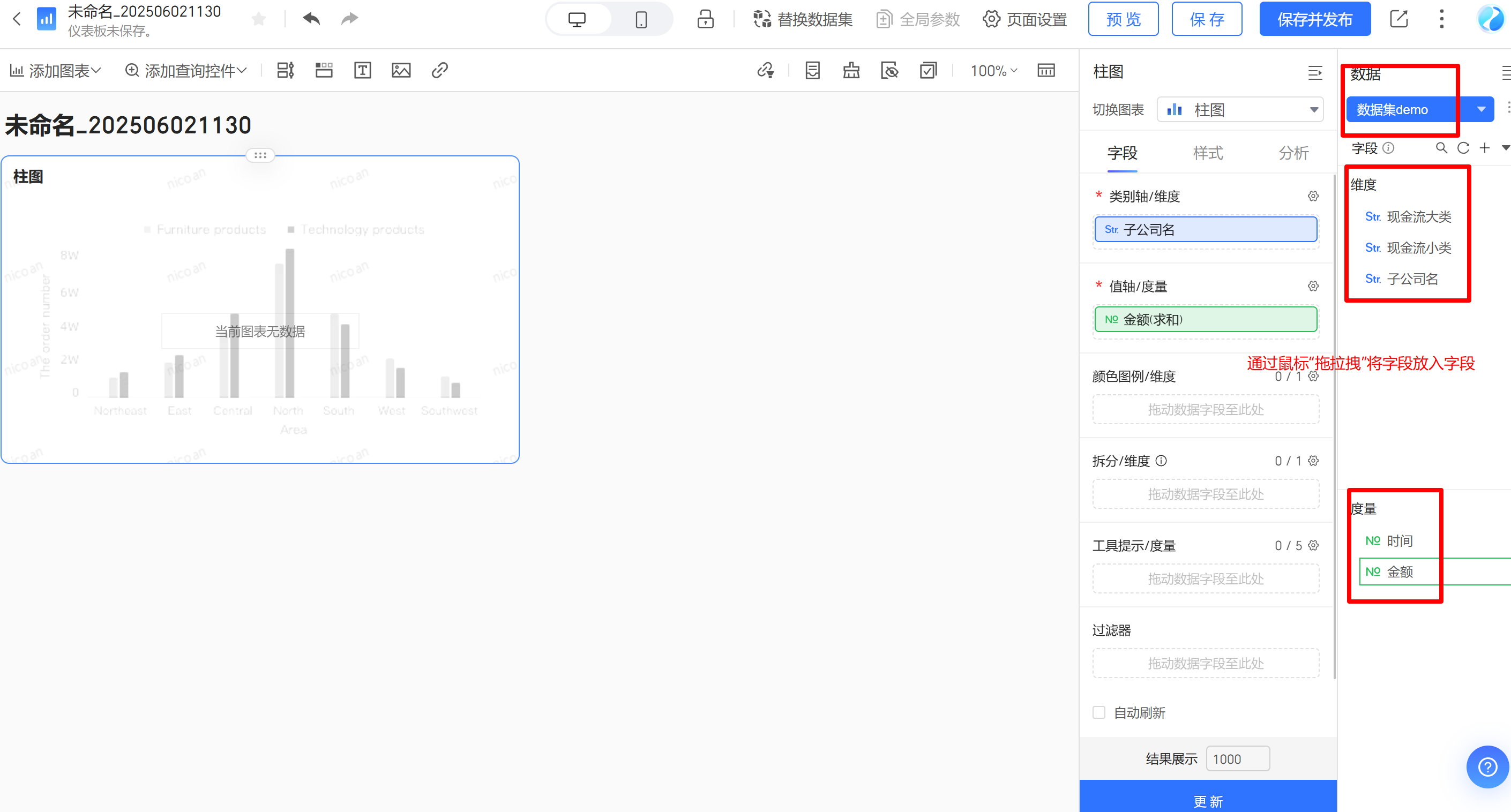
Task: Open the floating help button
Action: point(1487,766)
